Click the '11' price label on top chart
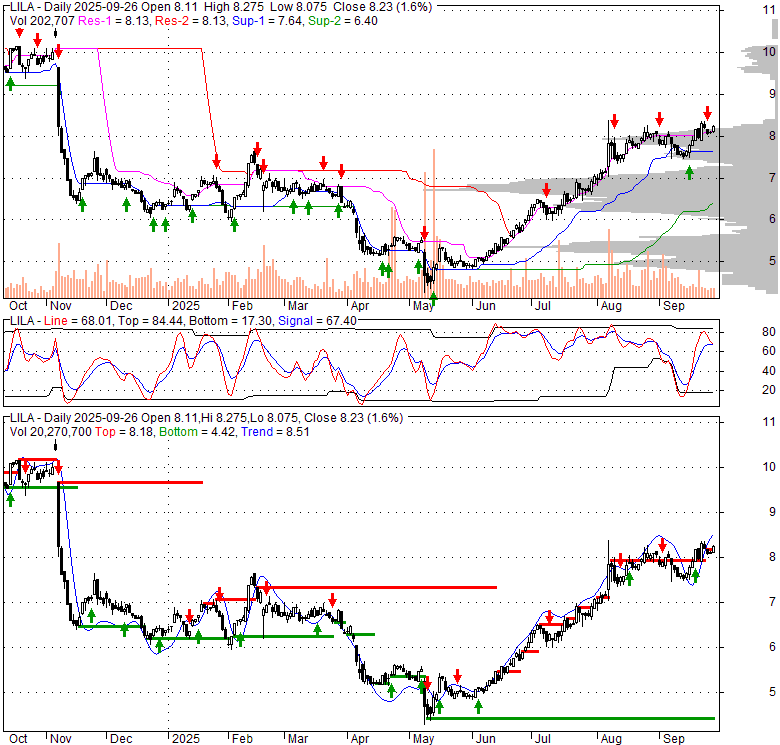Screen dimensions: 780x745 coord(769,9)
